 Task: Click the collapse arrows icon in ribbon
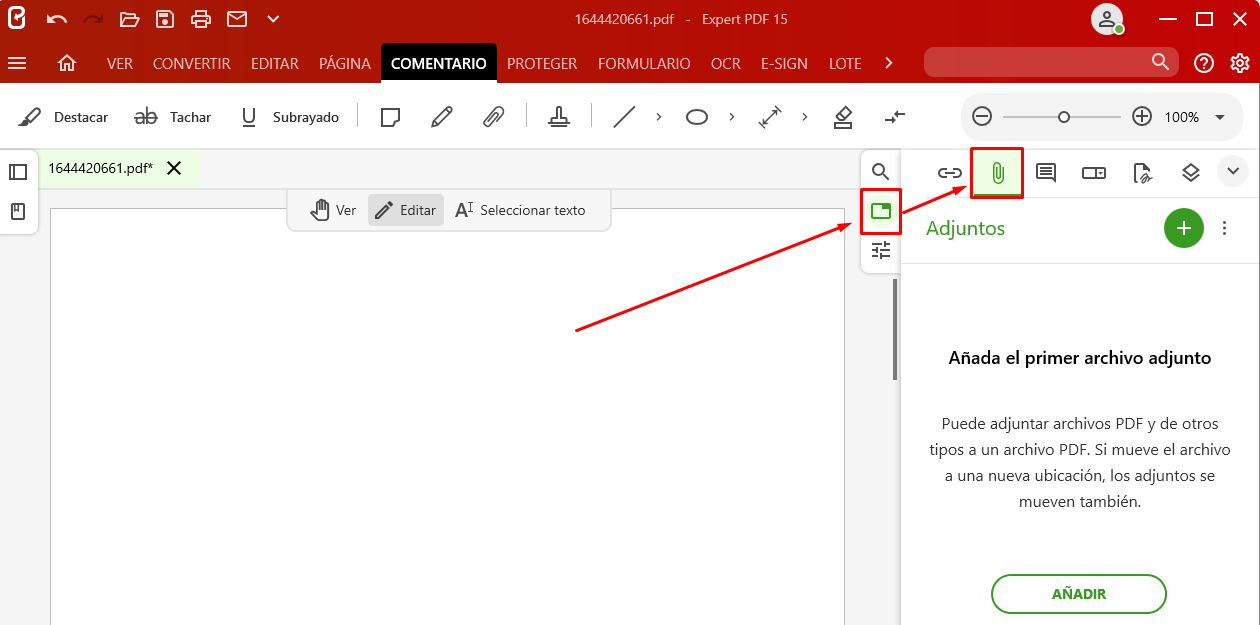895,117
